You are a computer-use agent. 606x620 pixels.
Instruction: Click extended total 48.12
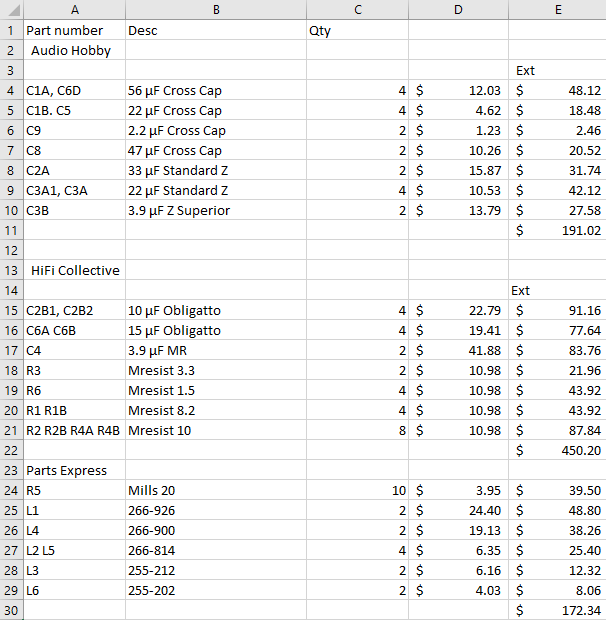[x=557, y=90]
